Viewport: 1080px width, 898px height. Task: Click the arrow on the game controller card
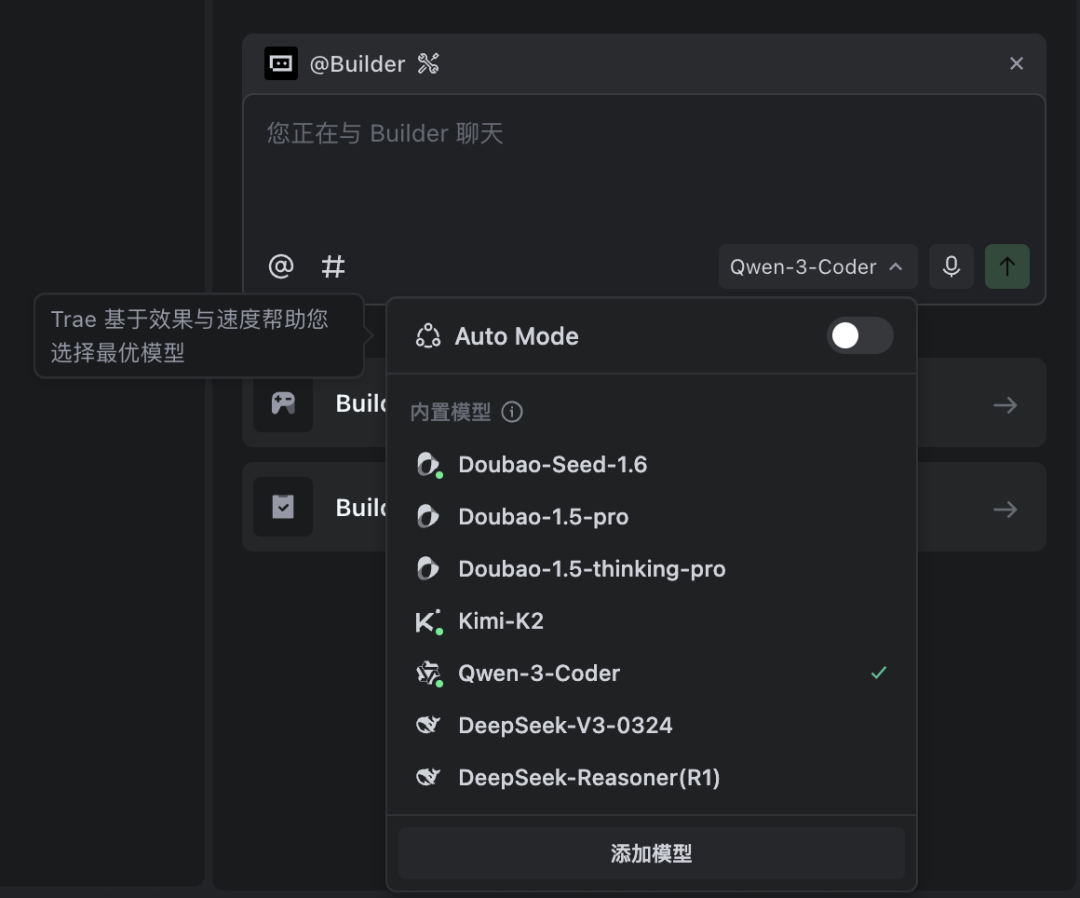(1005, 405)
